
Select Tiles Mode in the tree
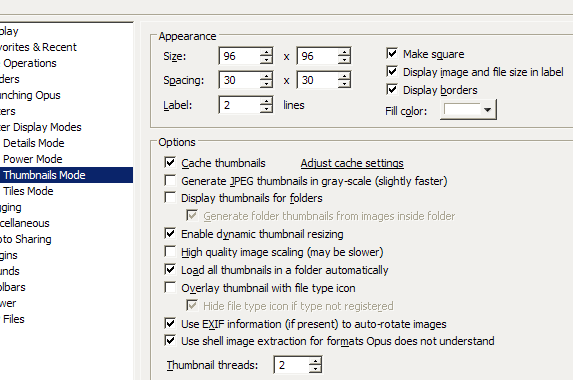pyautogui.click(x=28, y=191)
